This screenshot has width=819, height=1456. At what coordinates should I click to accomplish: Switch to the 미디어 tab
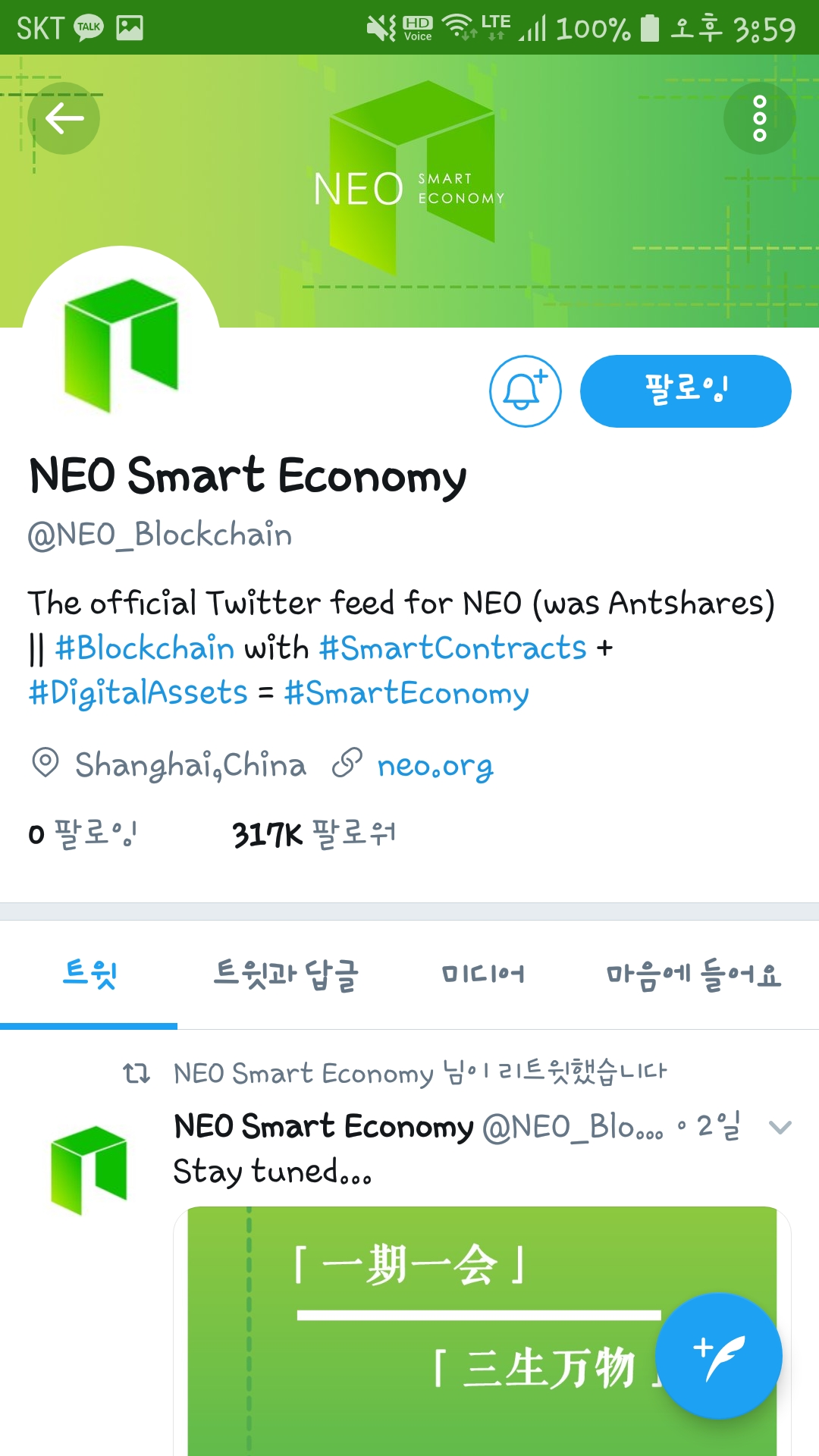point(483,974)
